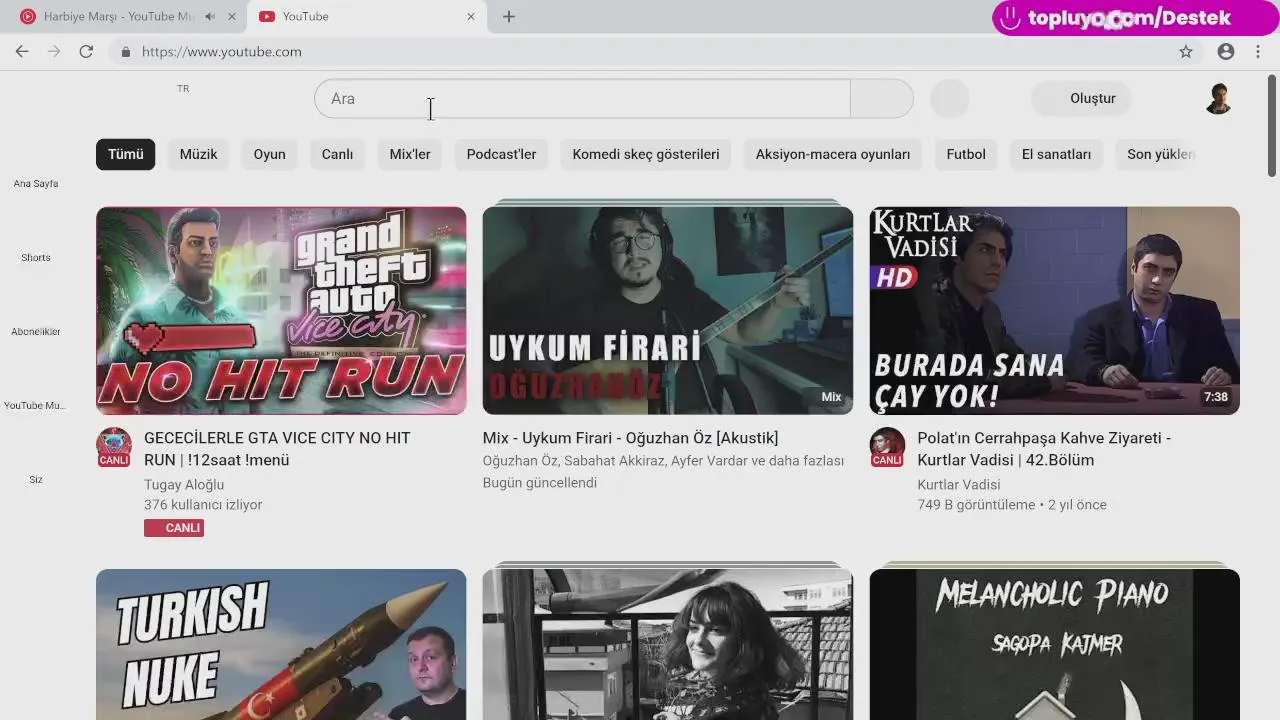Activate the voice search round button

coord(950,99)
